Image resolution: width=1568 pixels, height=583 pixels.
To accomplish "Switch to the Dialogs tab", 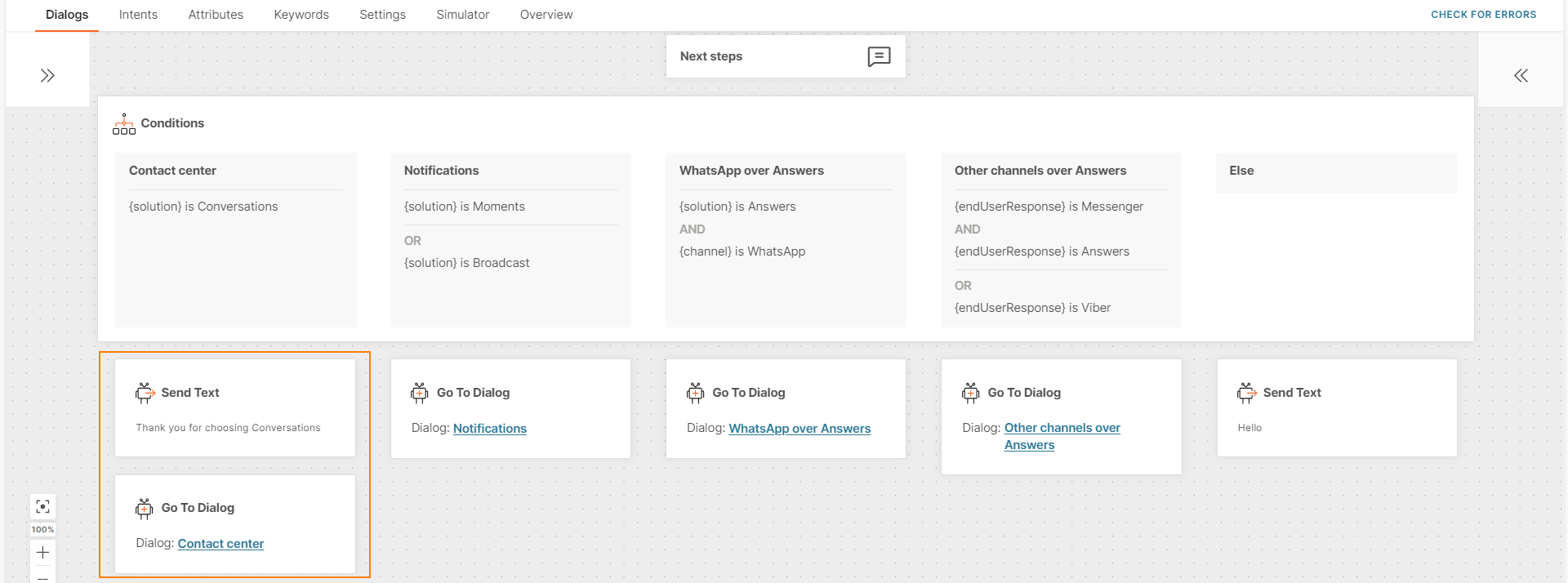I will (67, 15).
